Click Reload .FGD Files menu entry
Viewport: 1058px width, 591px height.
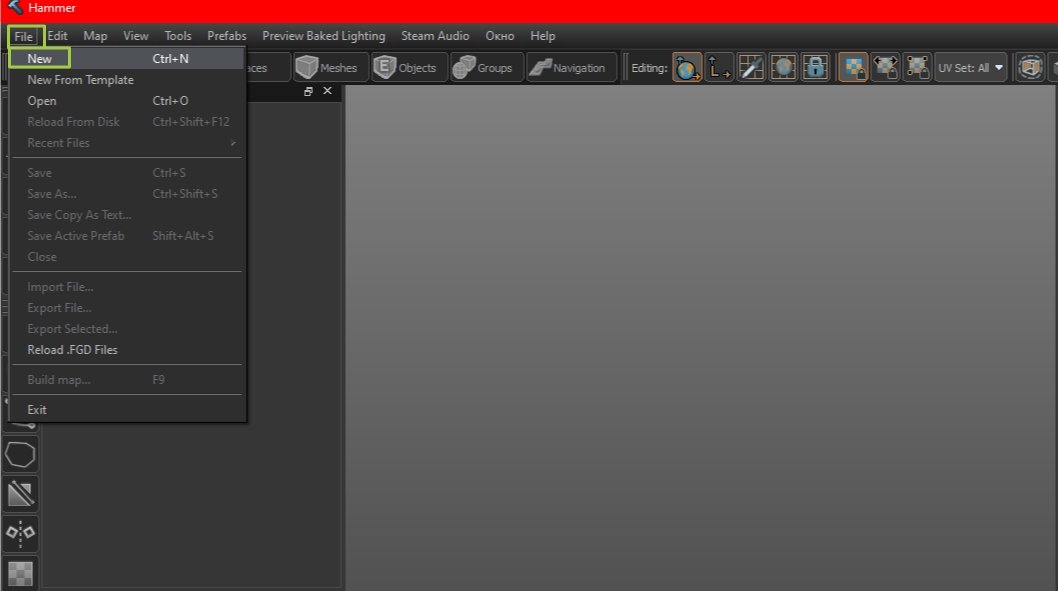(x=72, y=350)
